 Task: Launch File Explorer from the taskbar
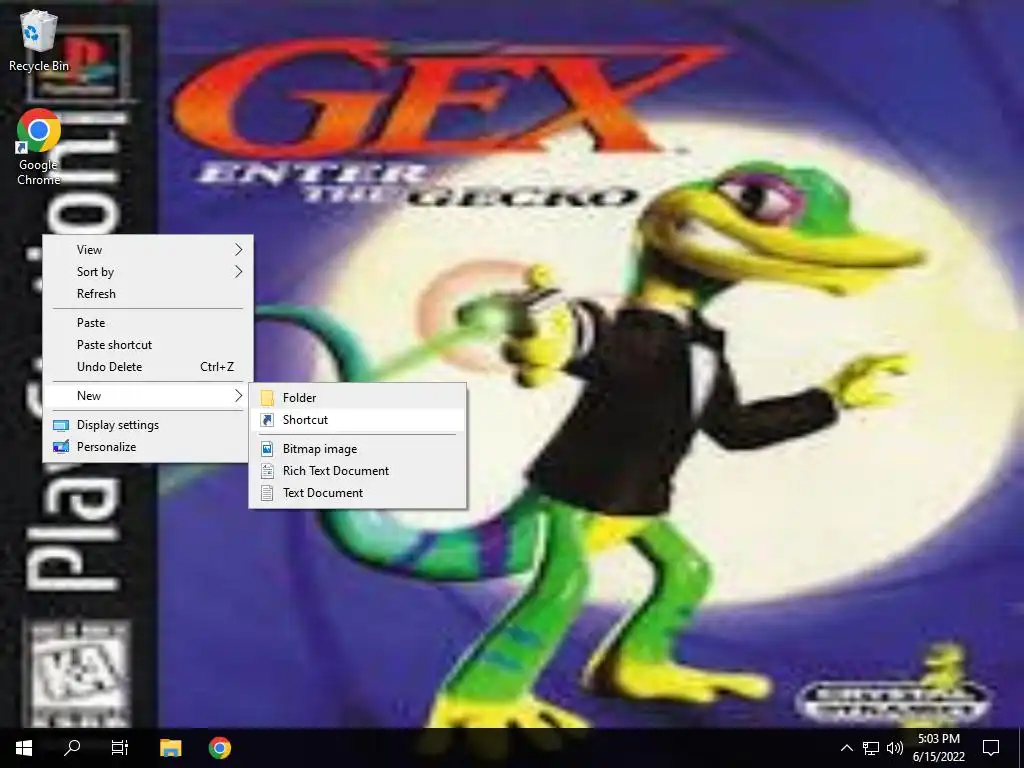171,748
